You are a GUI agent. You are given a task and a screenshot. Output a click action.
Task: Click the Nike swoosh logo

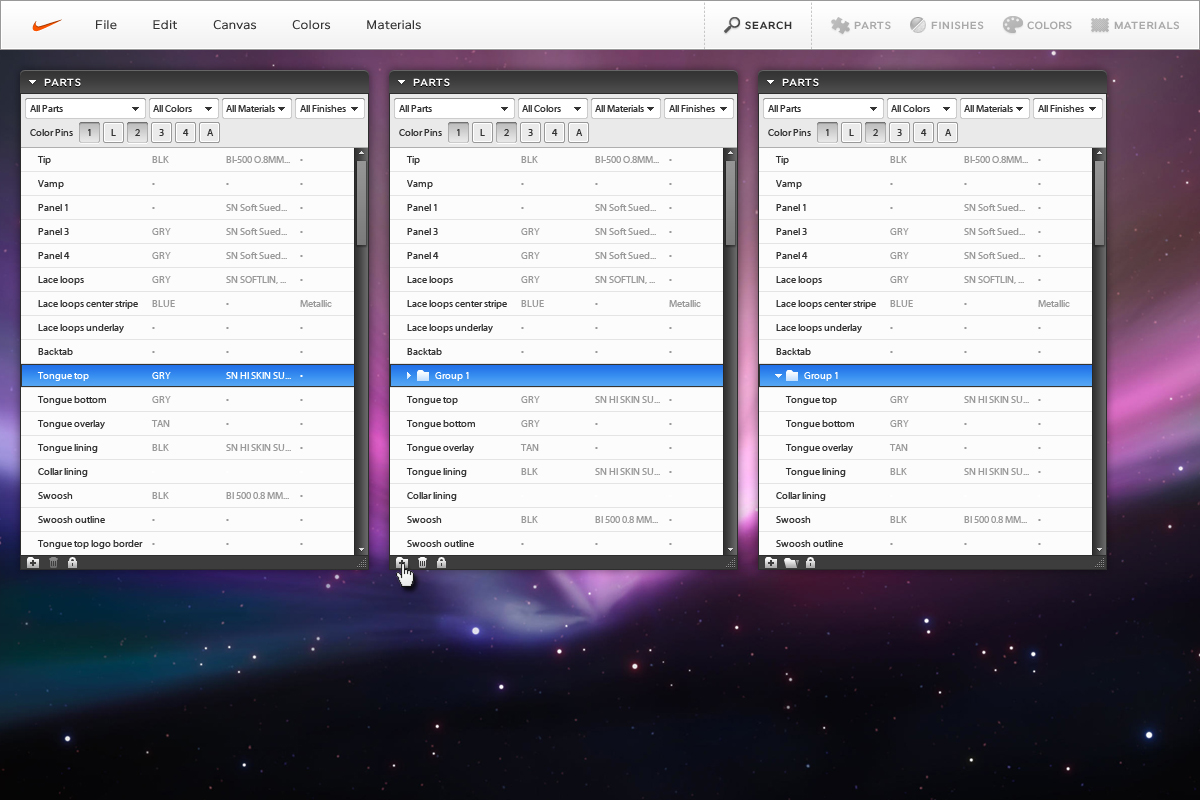point(47,25)
